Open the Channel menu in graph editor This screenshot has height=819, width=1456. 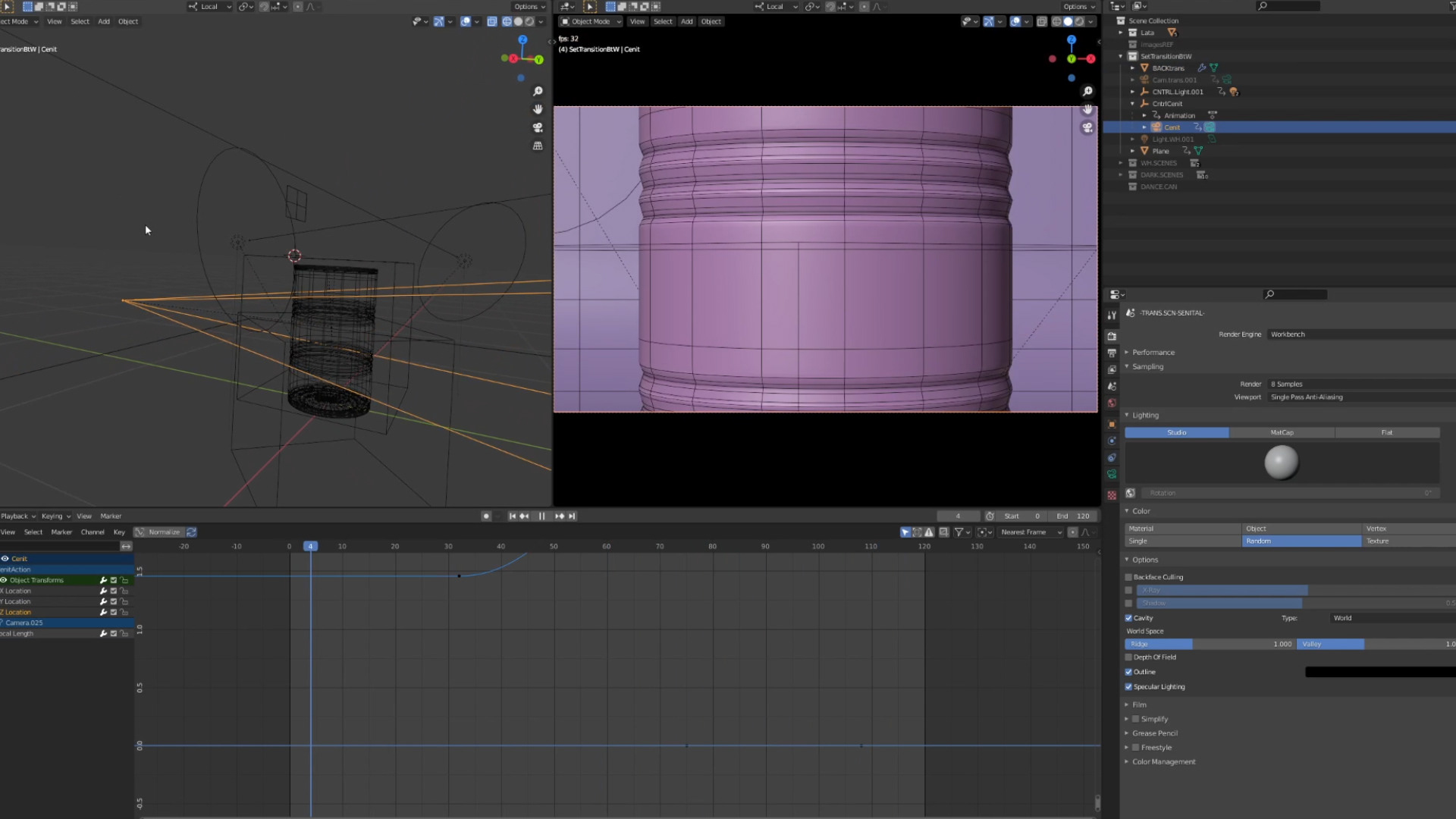(93, 532)
